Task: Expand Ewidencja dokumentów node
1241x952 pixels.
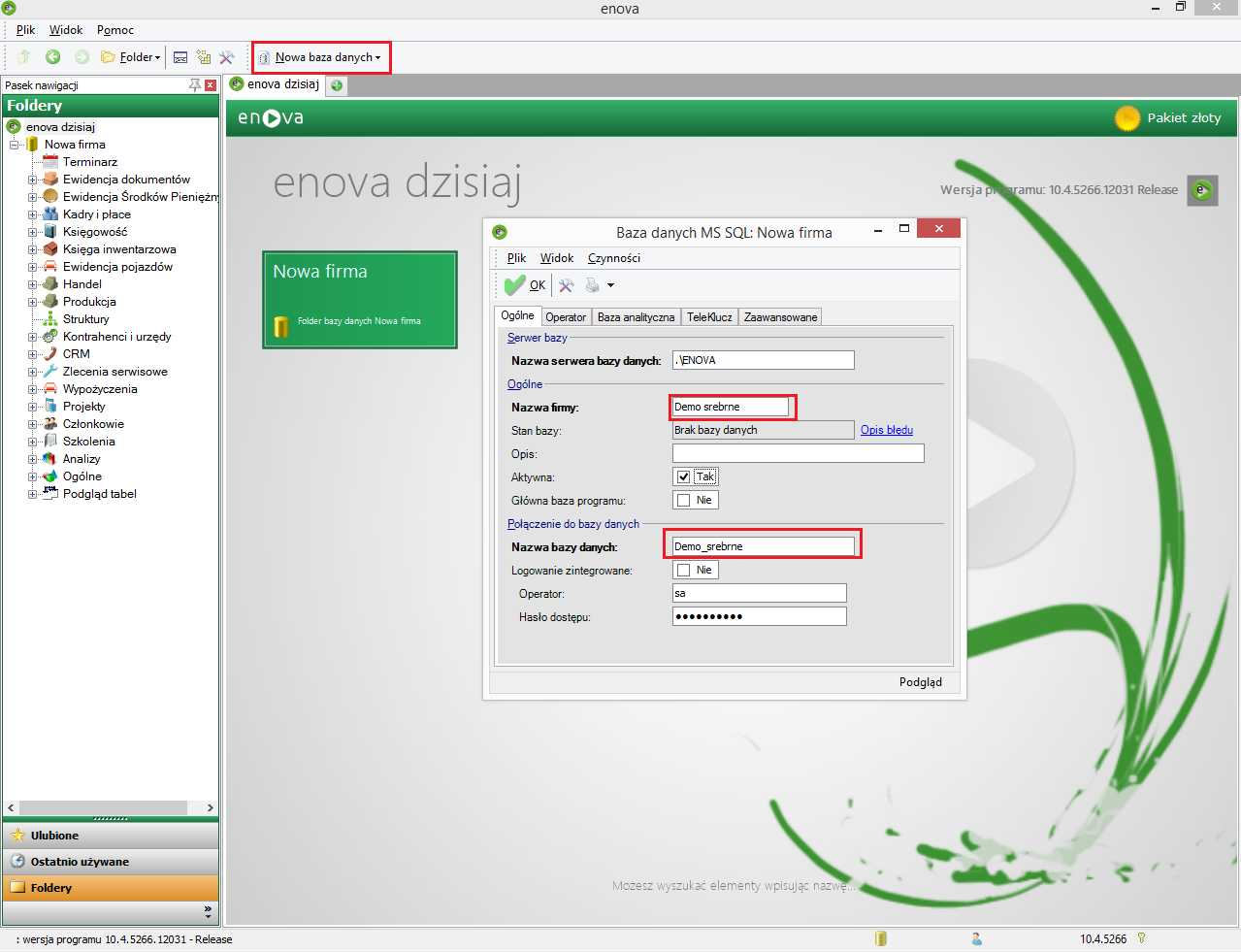Action: pyautogui.click(x=32, y=180)
